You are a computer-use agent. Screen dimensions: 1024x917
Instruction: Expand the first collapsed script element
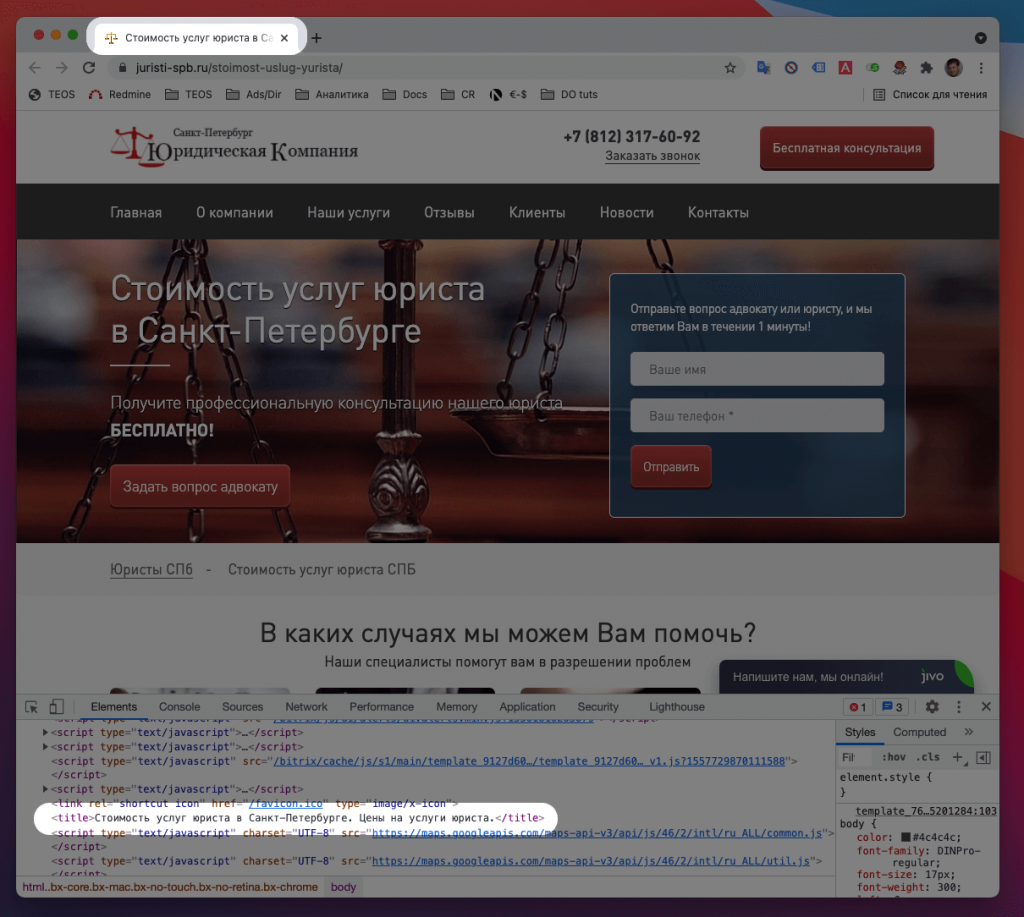pyautogui.click(x=45, y=733)
